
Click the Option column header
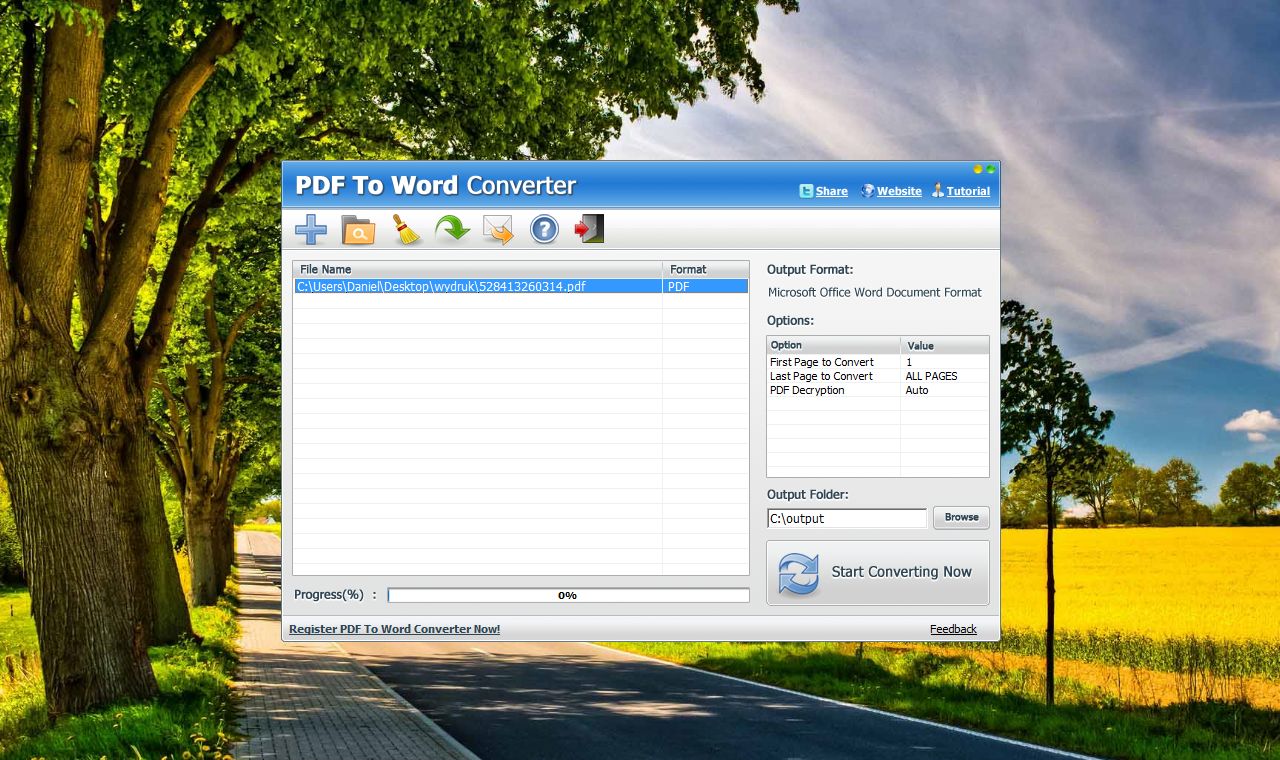(x=833, y=345)
